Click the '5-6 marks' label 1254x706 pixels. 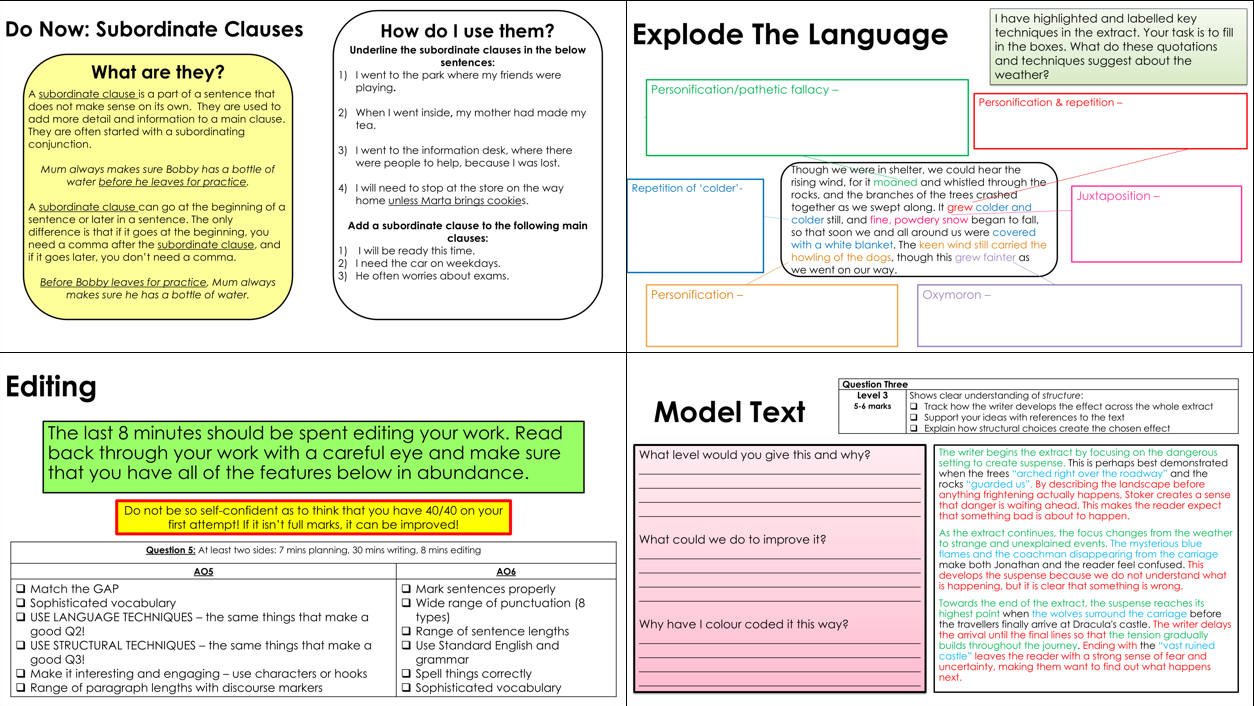tap(872, 406)
